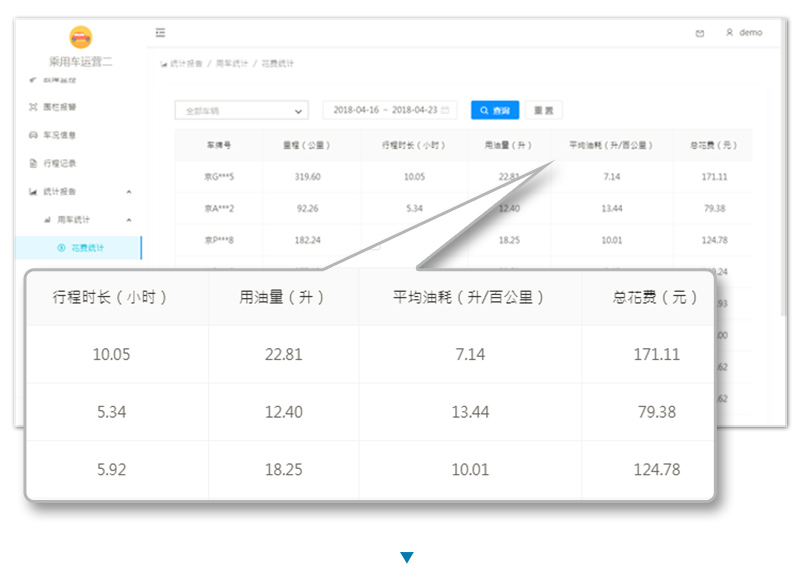Image resolution: width=800 pixels, height=568 pixels.
Task: Click the orange car logo
Action: tap(80, 37)
